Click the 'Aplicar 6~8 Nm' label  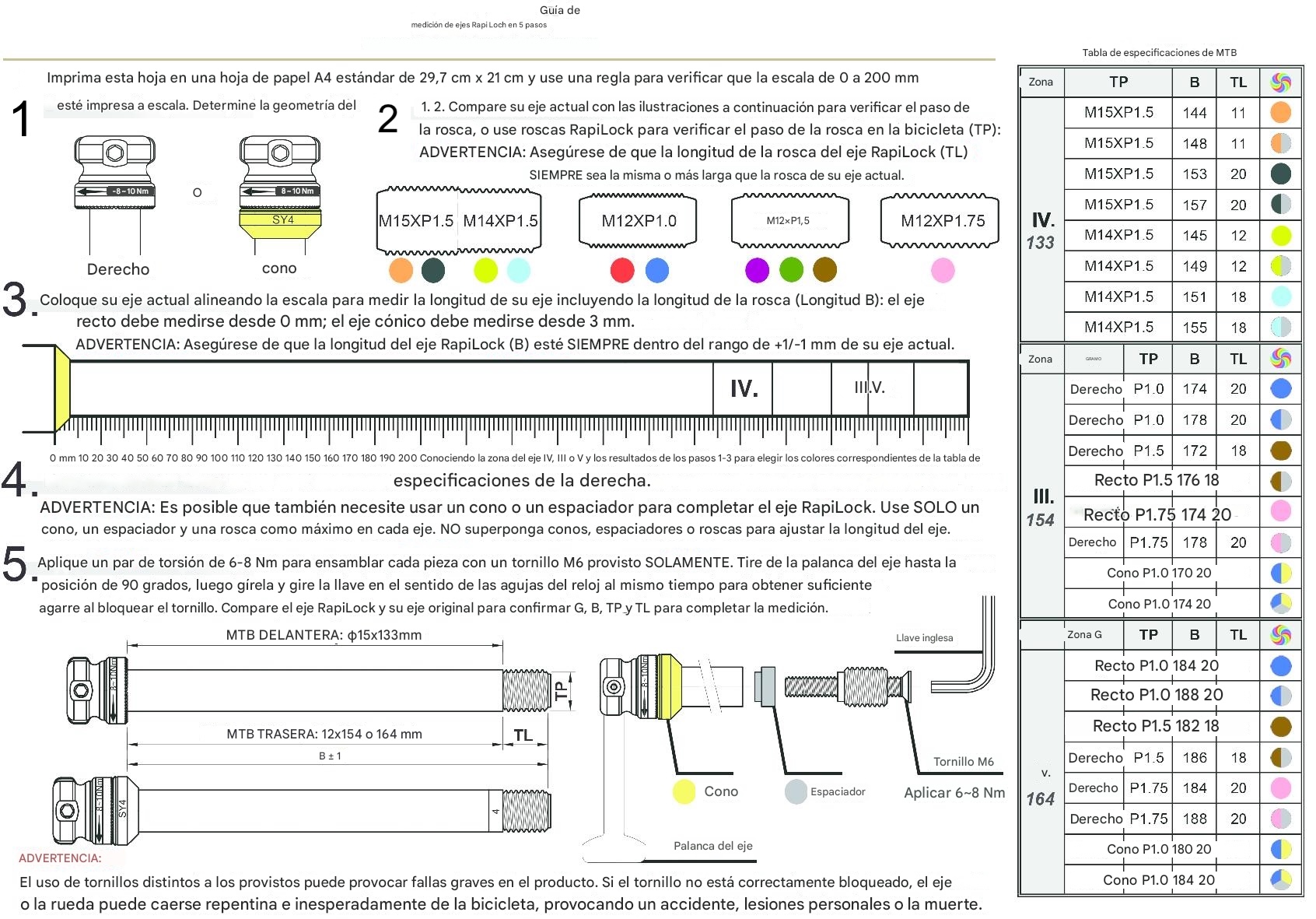point(954,792)
